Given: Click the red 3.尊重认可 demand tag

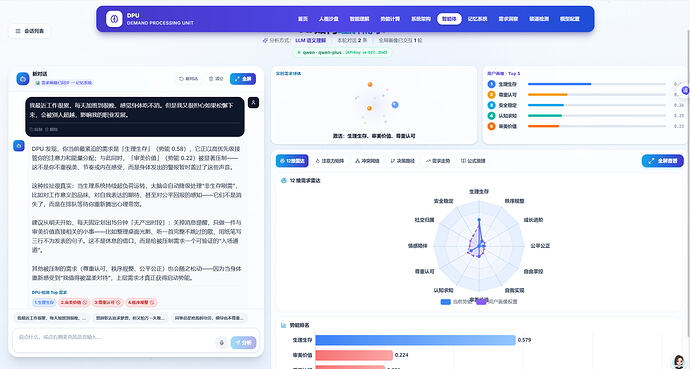Looking at the screenshot, I should 107,302.
